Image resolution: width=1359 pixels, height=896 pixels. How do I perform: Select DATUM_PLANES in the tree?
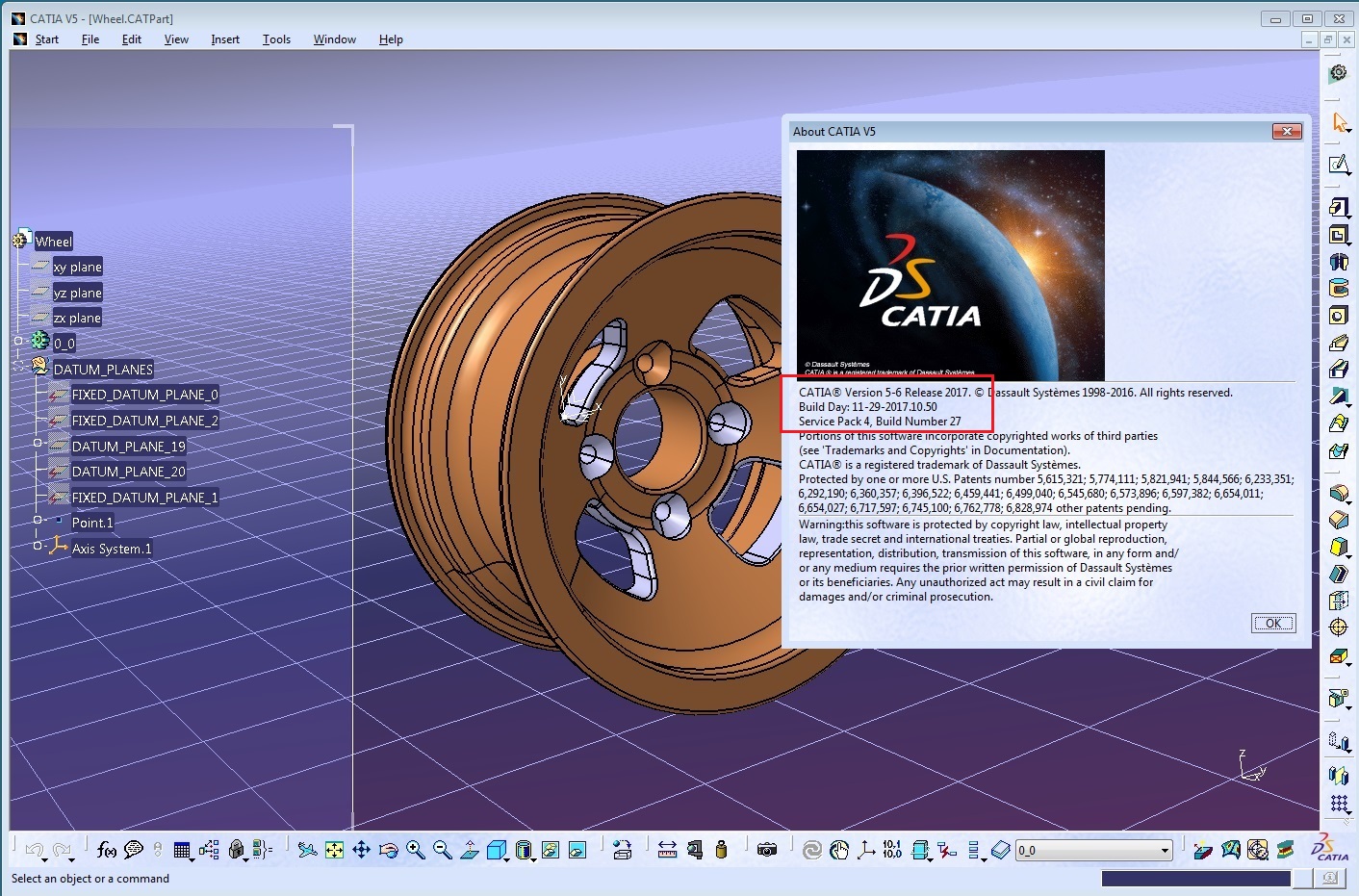click(103, 370)
